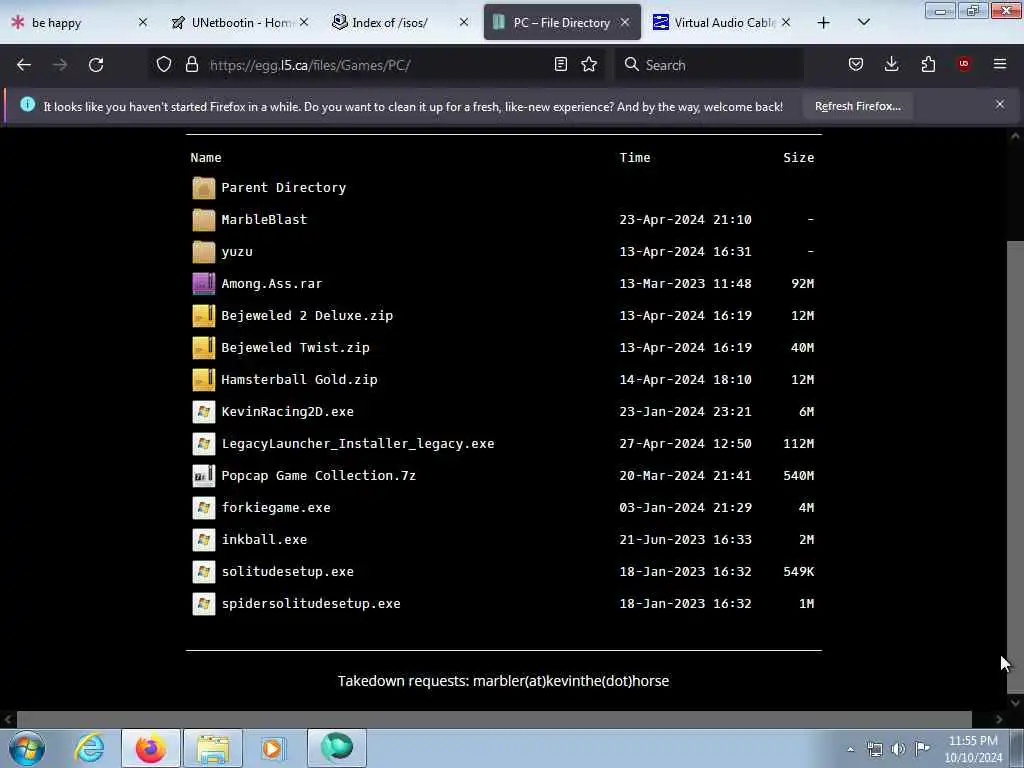Click the yuzu folder icon

tap(204, 251)
